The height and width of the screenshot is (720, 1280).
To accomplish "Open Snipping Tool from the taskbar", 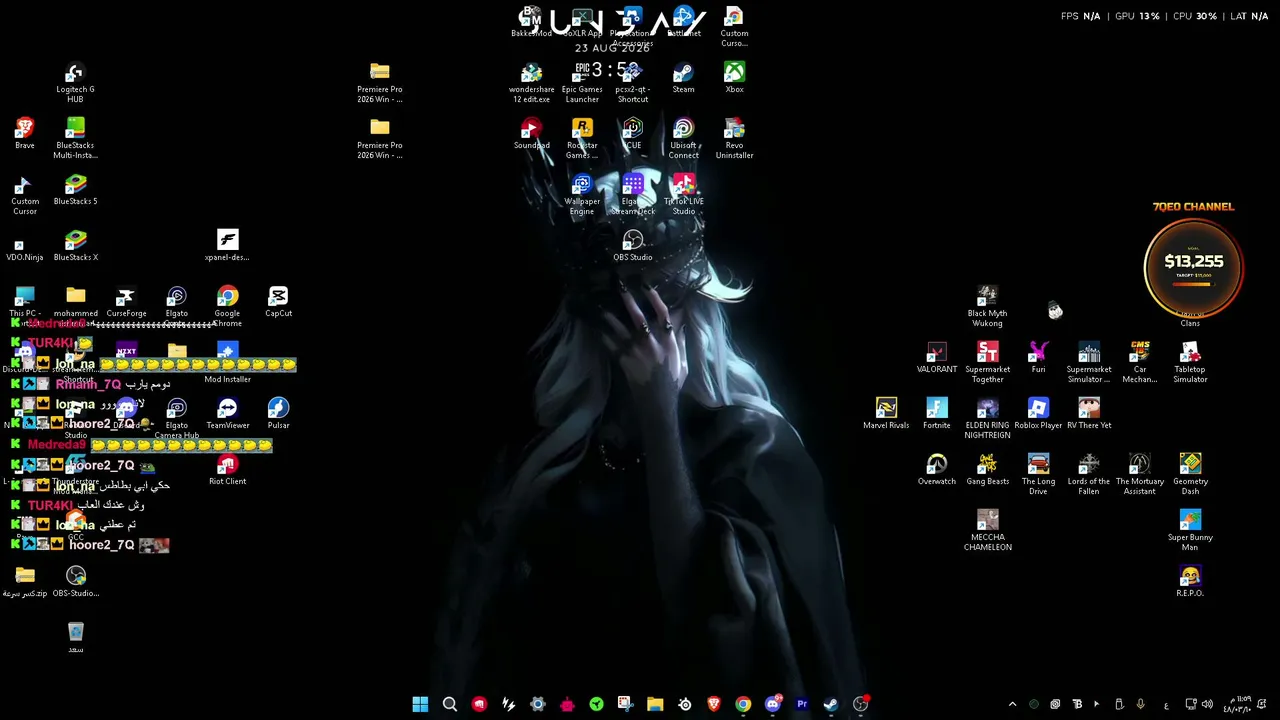I will [x=625, y=704].
